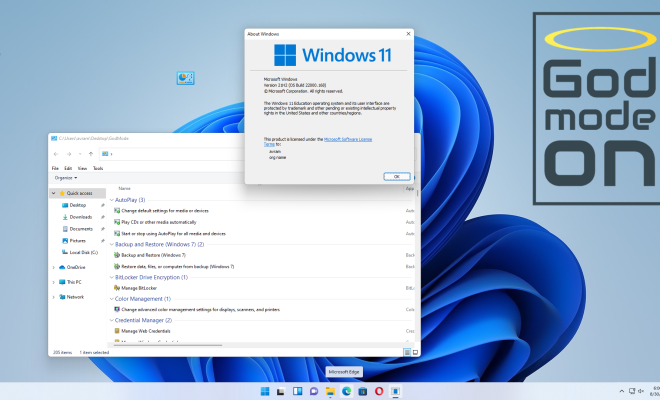Open the Tools menu
The width and height of the screenshot is (660, 400).
98,168
